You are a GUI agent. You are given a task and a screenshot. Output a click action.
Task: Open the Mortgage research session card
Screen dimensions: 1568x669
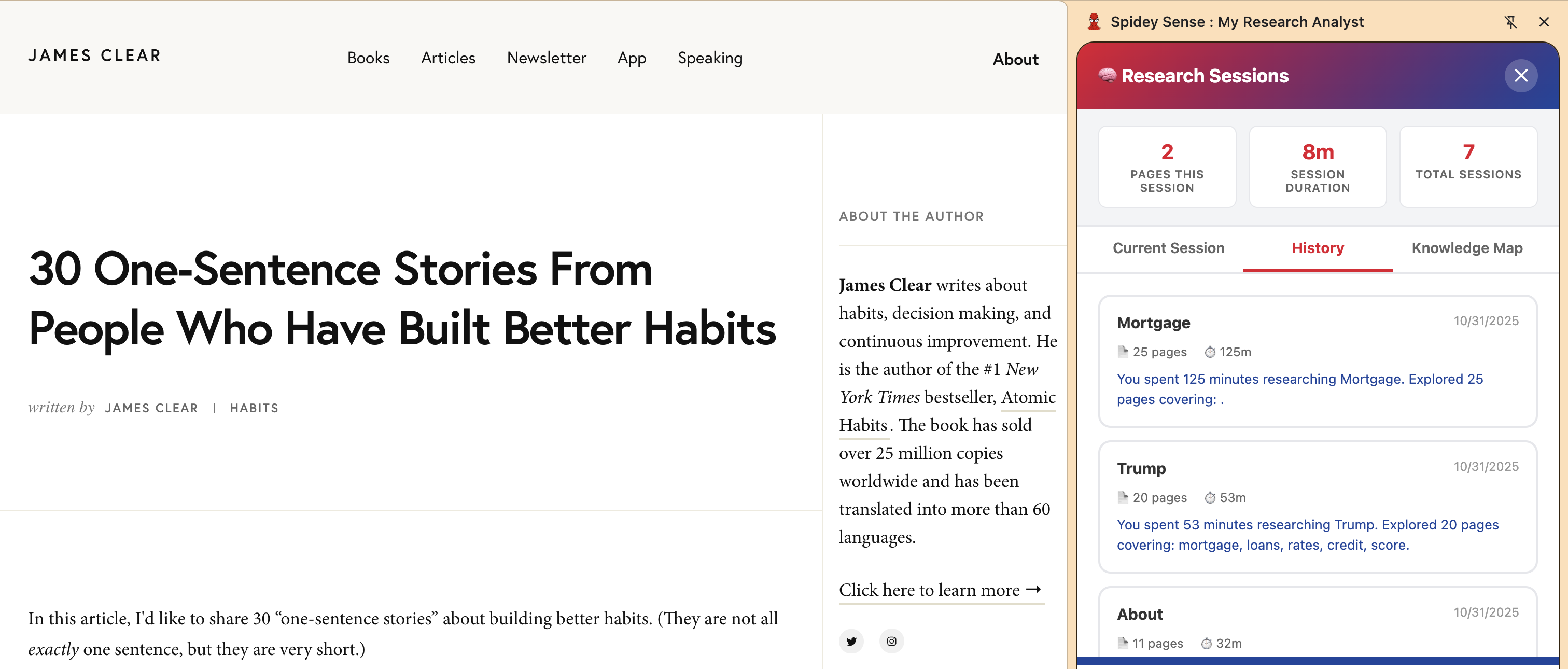point(1317,361)
